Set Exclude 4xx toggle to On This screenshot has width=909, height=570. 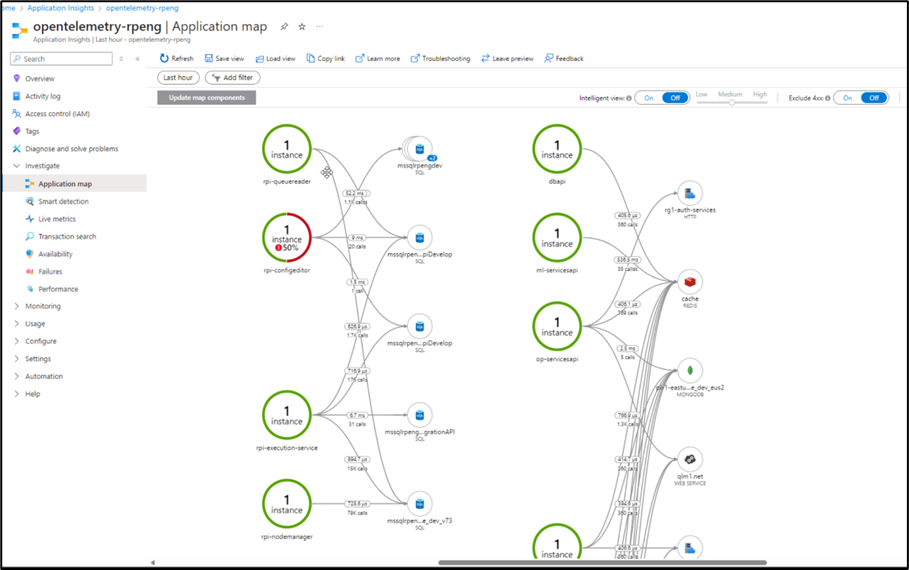pyautogui.click(x=848, y=98)
